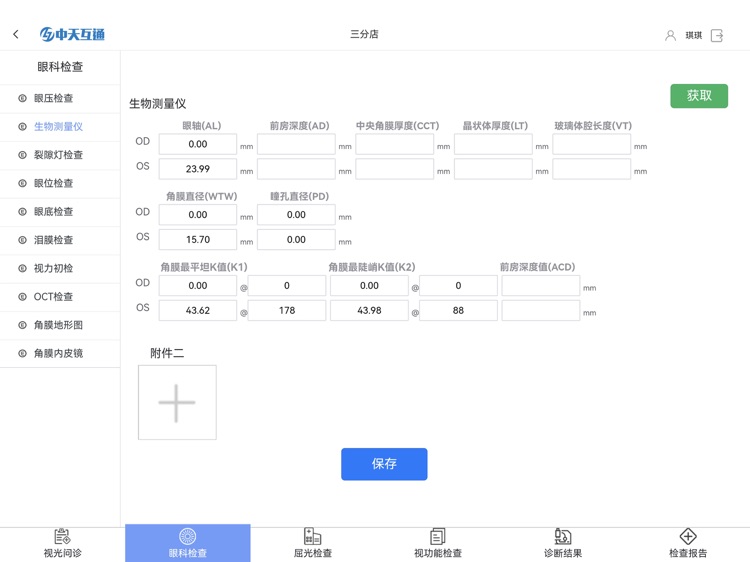Click the OD 玻璃体腔长度(VT) field
750x562 pixels.
click(592, 144)
